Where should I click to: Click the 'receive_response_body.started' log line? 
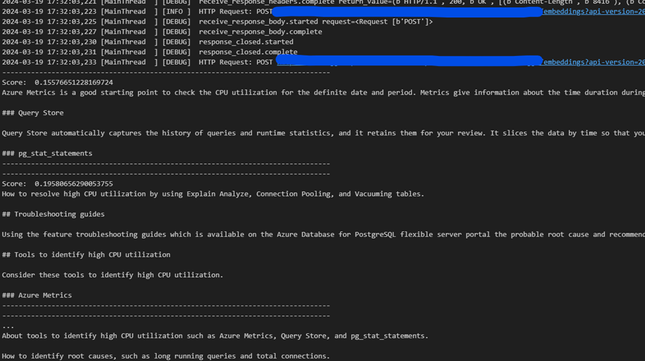[x=217, y=21]
